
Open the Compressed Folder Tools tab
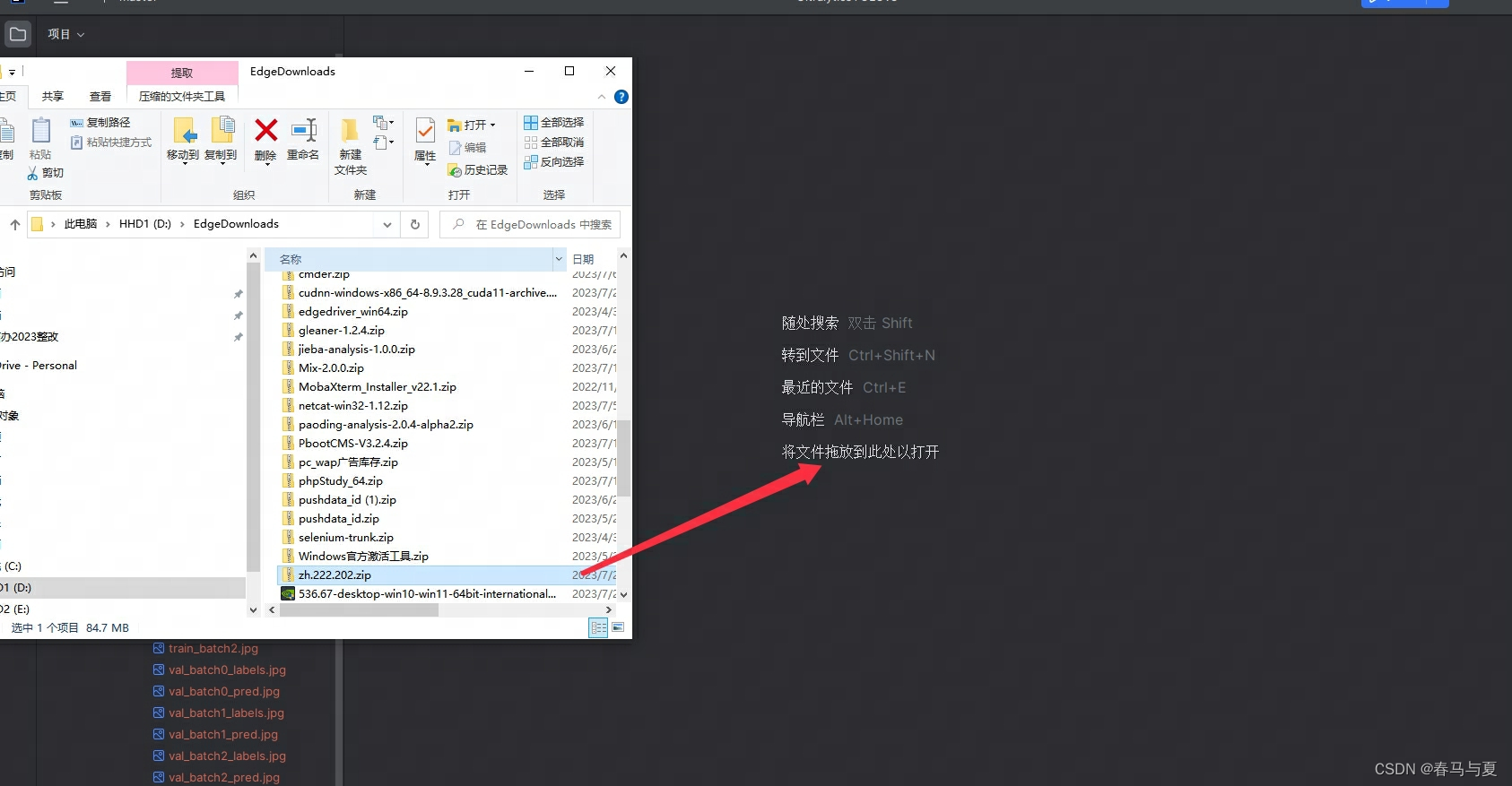coord(182,97)
